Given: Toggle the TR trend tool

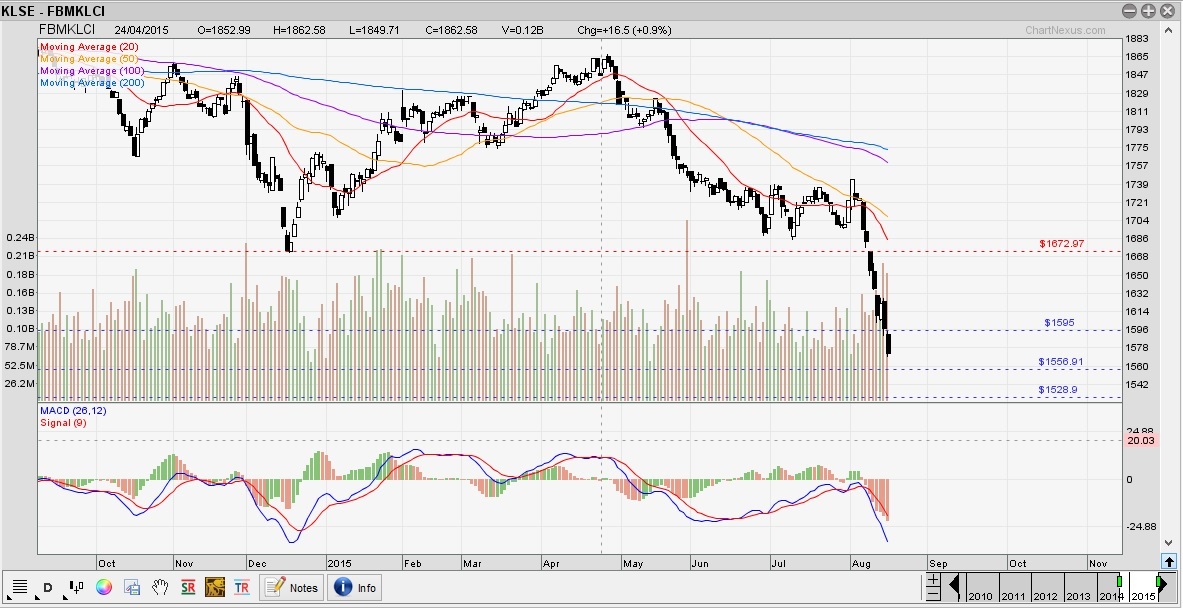Looking at the screenshot, I should click(242, 587).
